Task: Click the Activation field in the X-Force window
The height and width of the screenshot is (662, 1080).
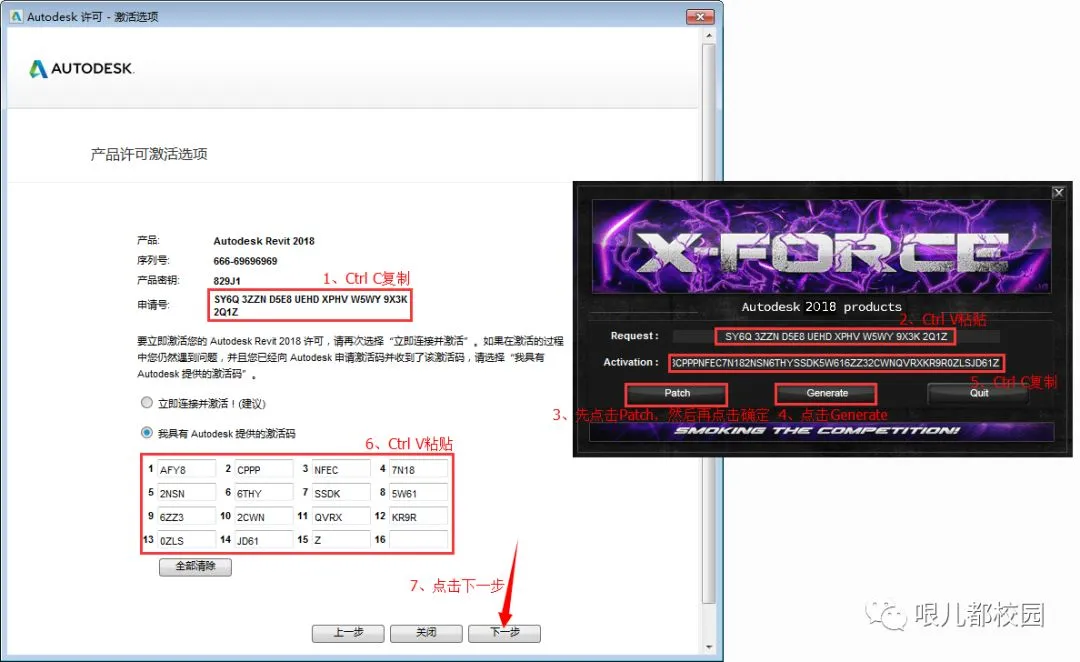Action: click(835, 363)
